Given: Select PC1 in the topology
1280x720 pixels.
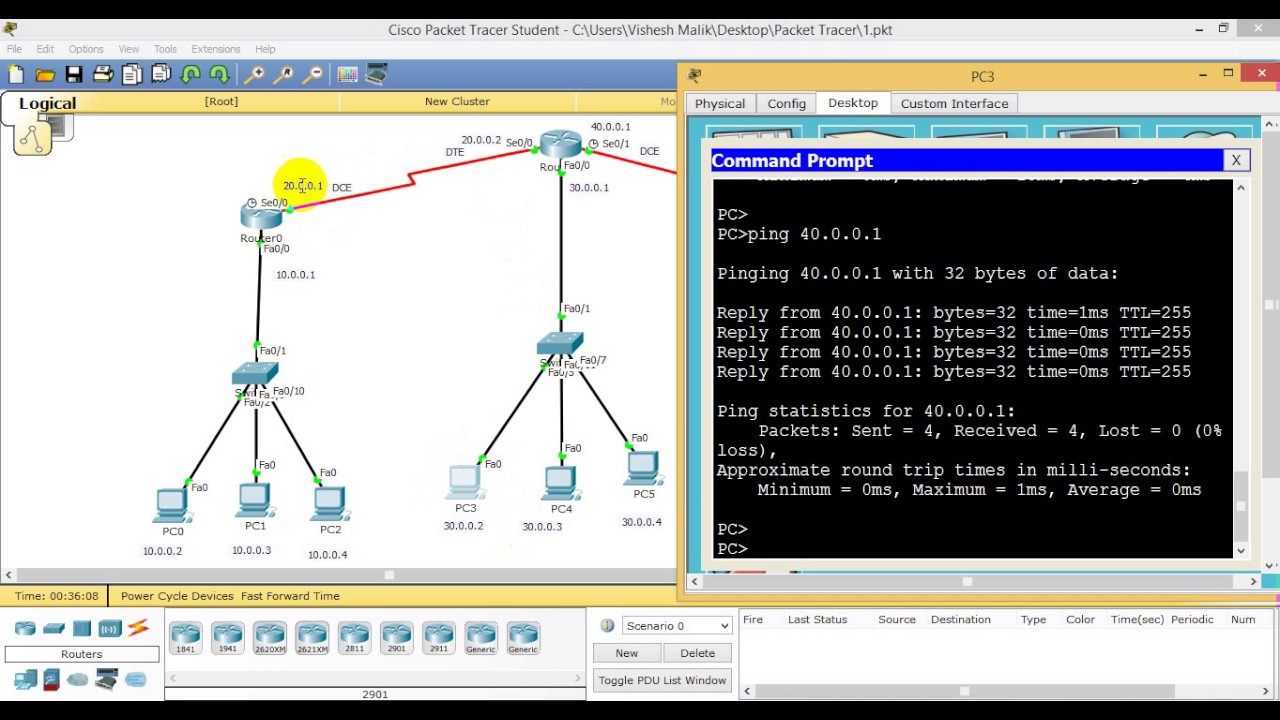Looking at the screenshot, I should [255, 500].
